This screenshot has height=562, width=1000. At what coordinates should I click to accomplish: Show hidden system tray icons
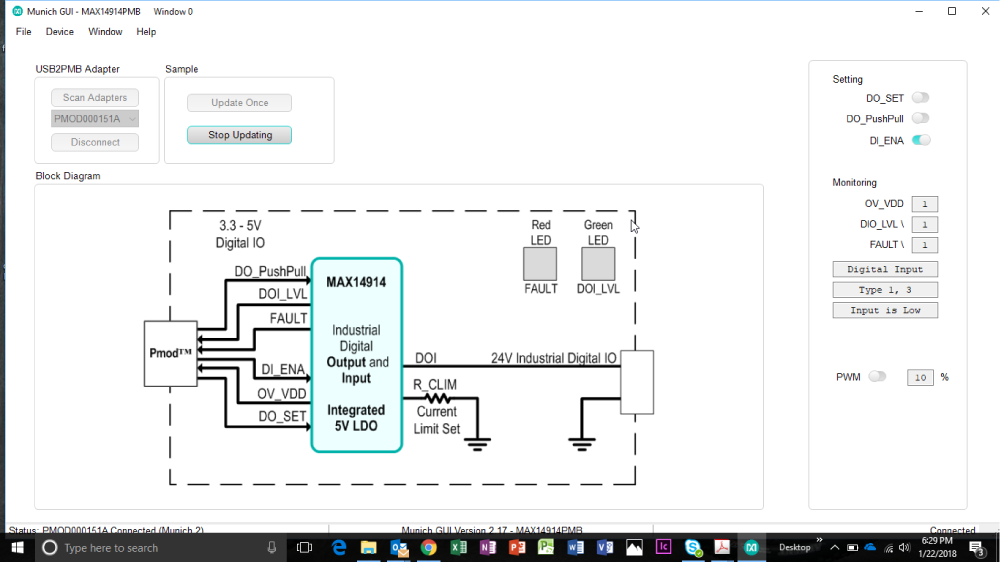[835, 548]
